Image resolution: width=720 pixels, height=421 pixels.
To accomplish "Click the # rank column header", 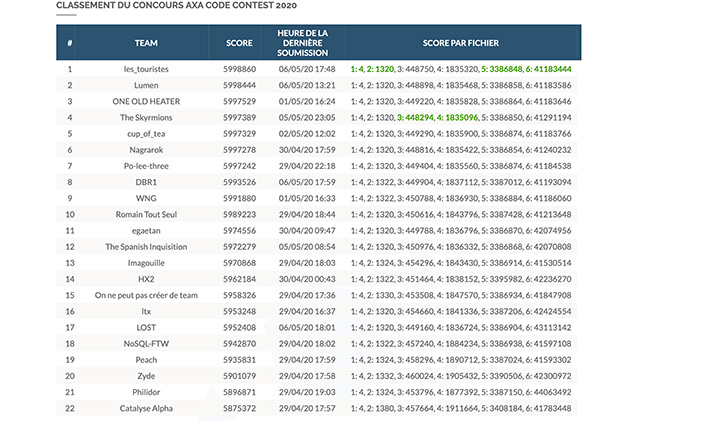I will click(x=70, y=44).
